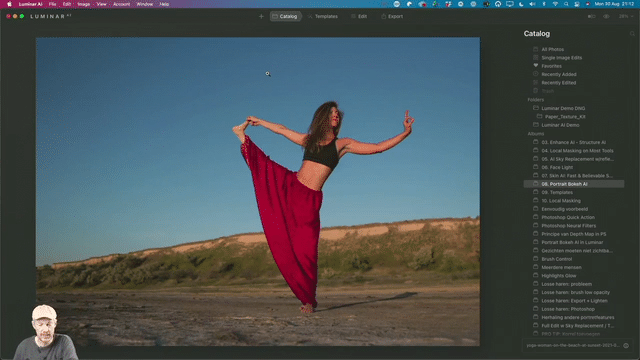Select album 09. Templates
Screen dimensions: 640x360
(x=557, y=192)
